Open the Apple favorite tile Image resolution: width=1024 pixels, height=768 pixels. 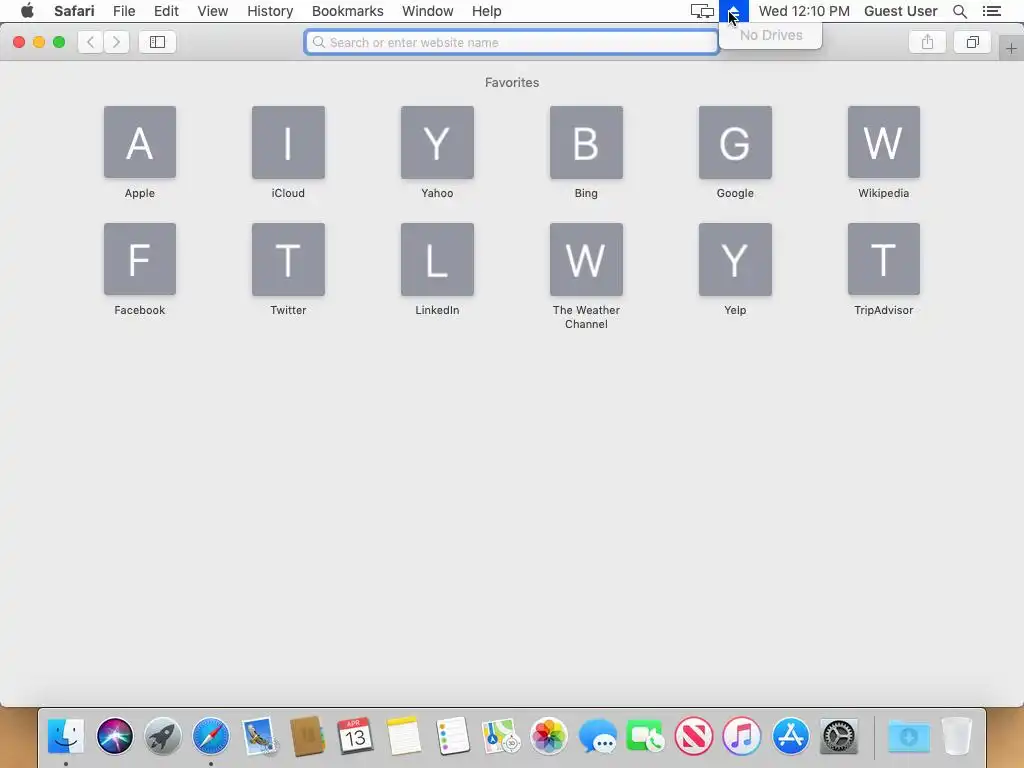click(140, 142)
